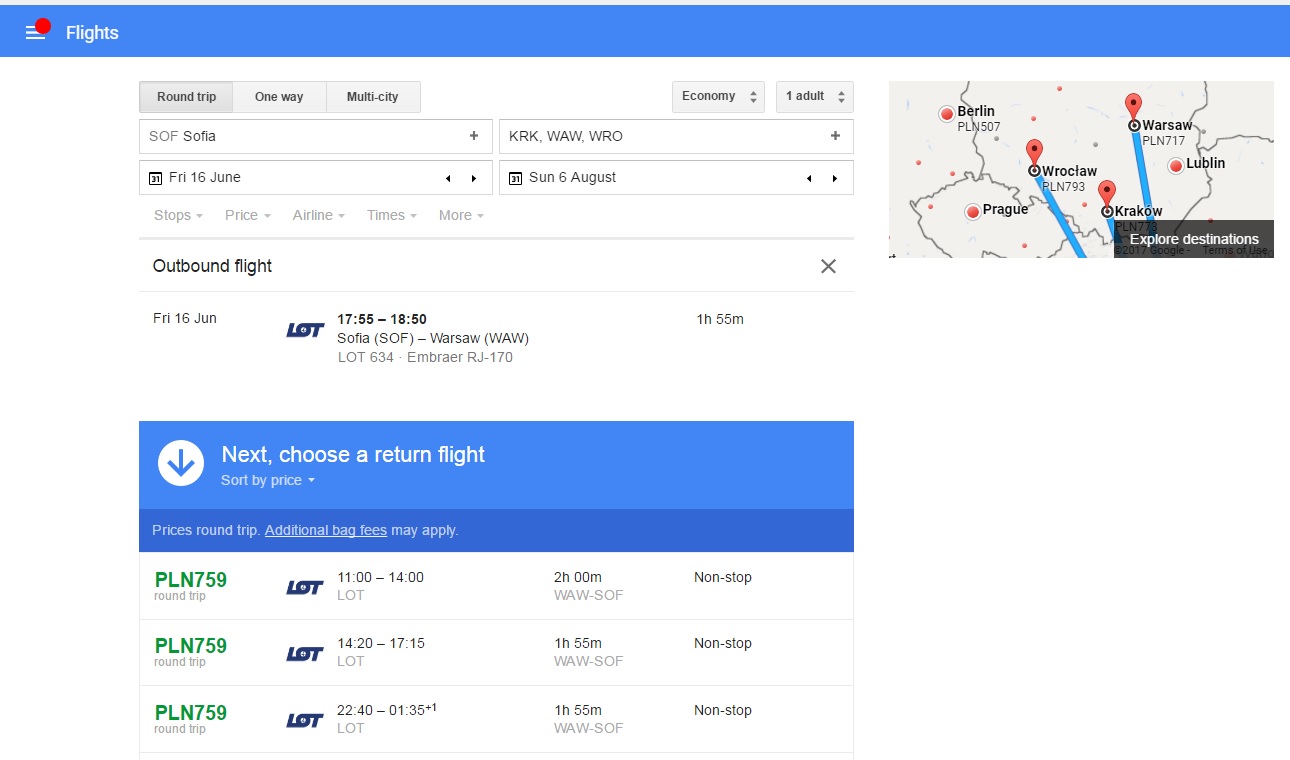This screenshot has width=1290, height=760.
Task: Click the Sun 6 August date field
Action: (676, 178)
